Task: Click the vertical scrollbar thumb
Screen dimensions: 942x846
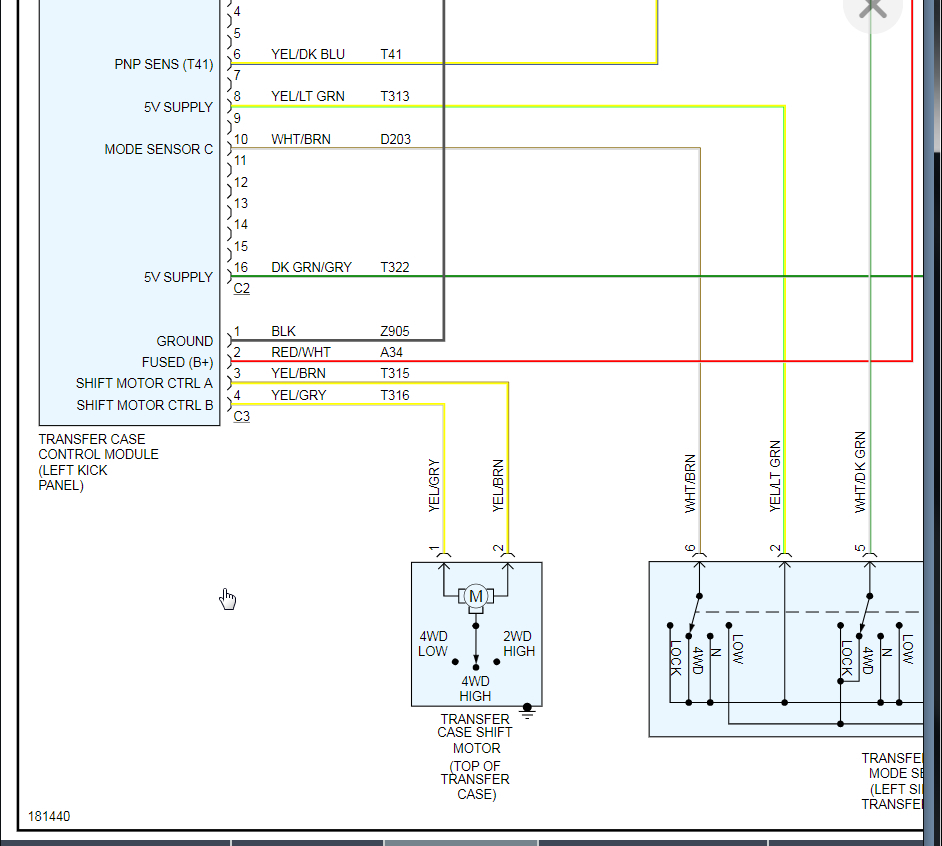Action: (938, 75)
